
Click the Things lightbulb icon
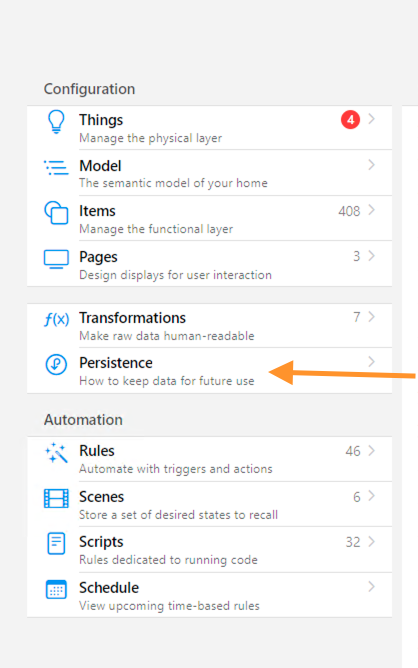56,122
